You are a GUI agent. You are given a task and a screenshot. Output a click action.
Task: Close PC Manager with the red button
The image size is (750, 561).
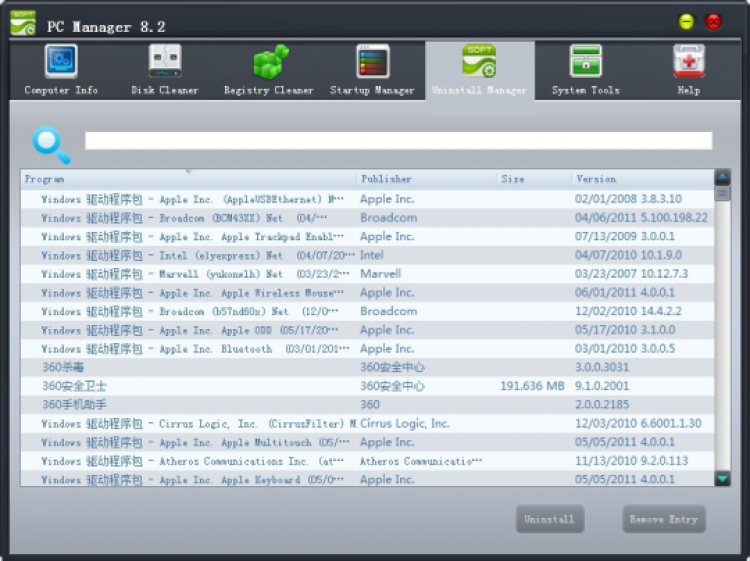(714, 22)
